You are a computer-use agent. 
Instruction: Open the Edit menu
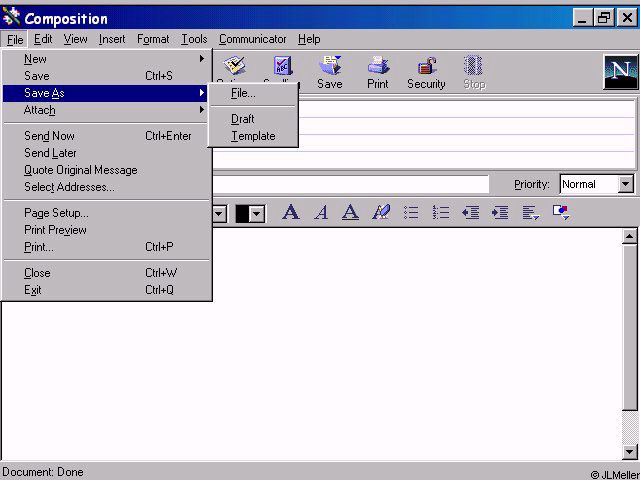click(x=43, y=39)
